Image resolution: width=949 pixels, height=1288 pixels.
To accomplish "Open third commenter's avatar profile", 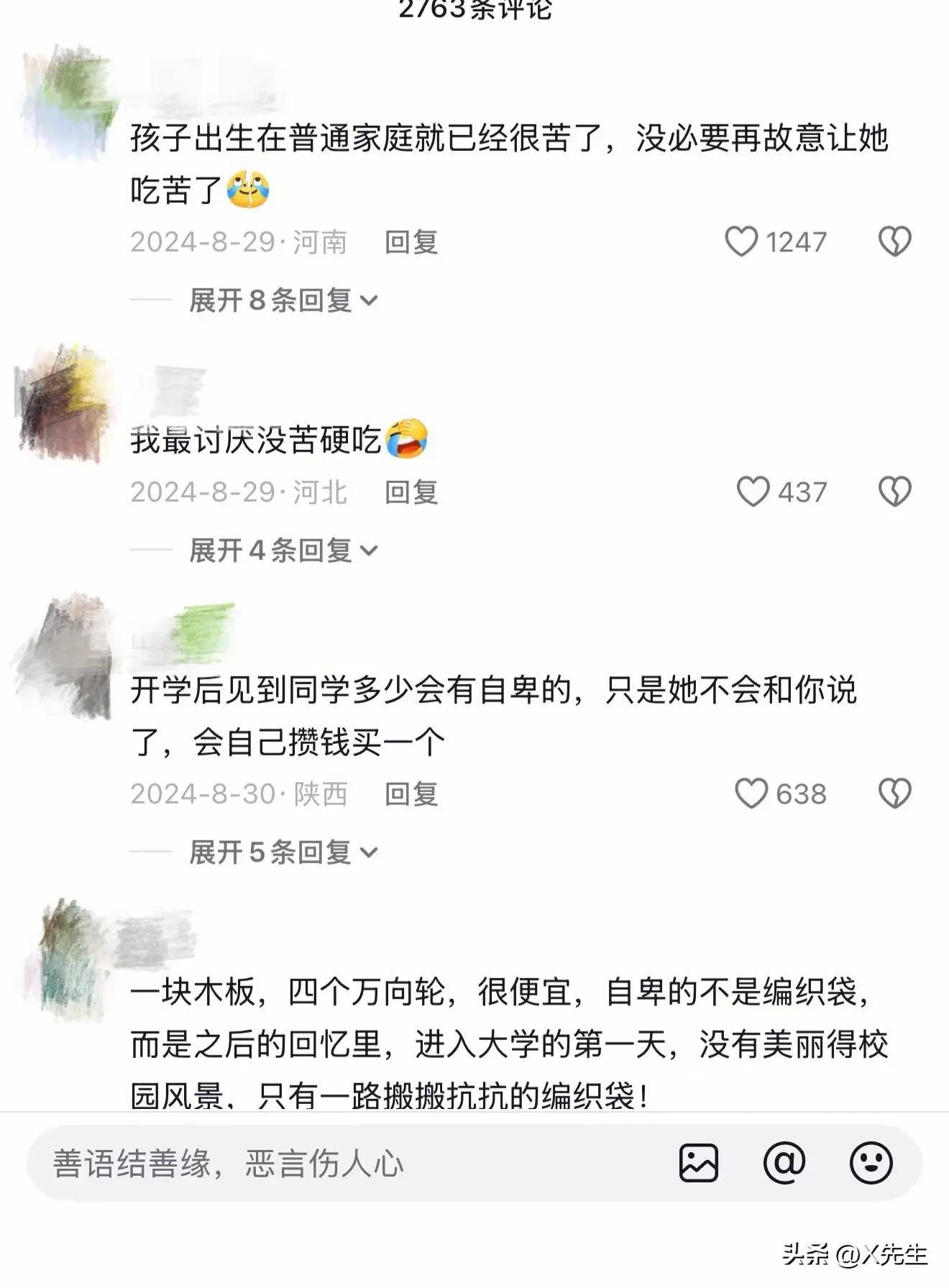I will click(x=63, y=655).
